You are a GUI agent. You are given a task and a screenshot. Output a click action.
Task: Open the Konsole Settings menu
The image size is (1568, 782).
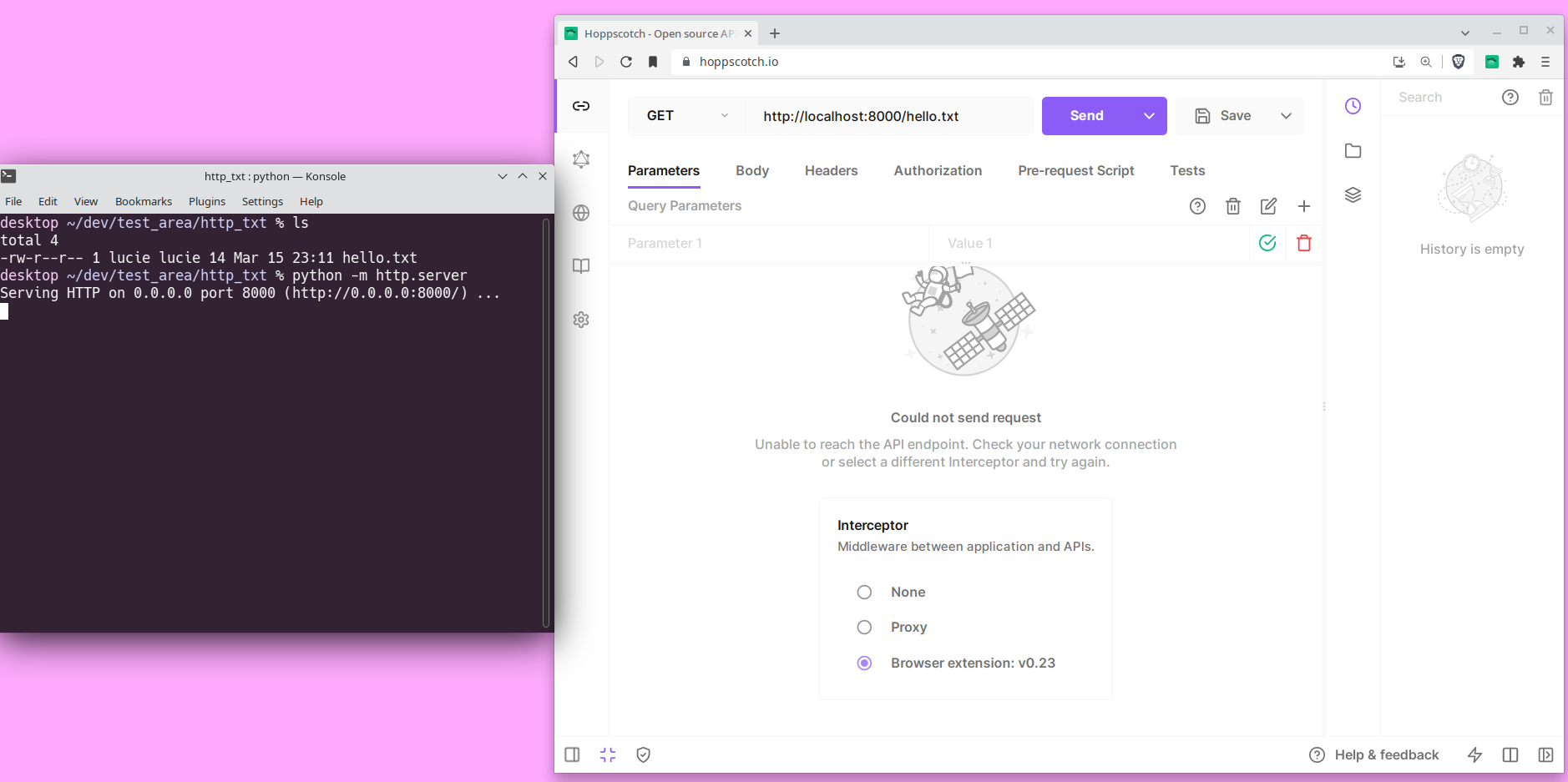[262, 201]
